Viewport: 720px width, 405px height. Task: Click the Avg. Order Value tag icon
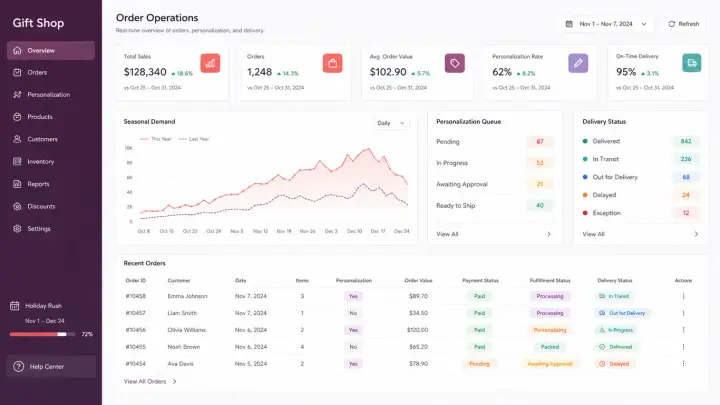455,63
